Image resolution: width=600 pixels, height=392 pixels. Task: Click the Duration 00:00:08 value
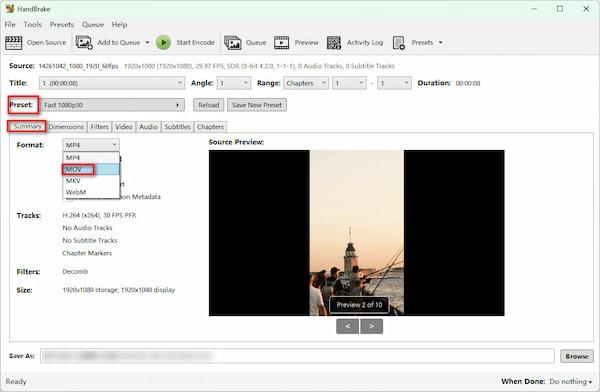[x=468, y=83]
